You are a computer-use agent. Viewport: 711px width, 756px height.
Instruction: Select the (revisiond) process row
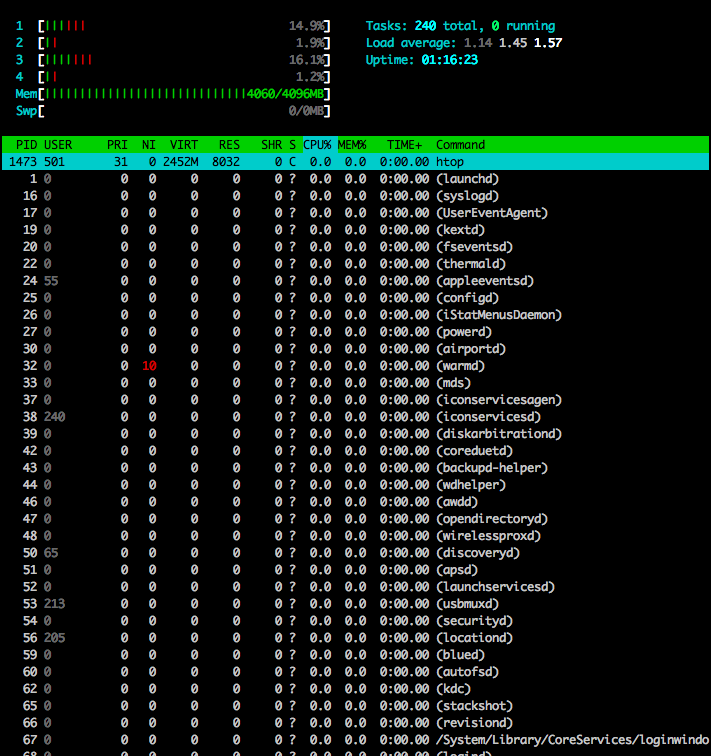[x=355, y=723]
